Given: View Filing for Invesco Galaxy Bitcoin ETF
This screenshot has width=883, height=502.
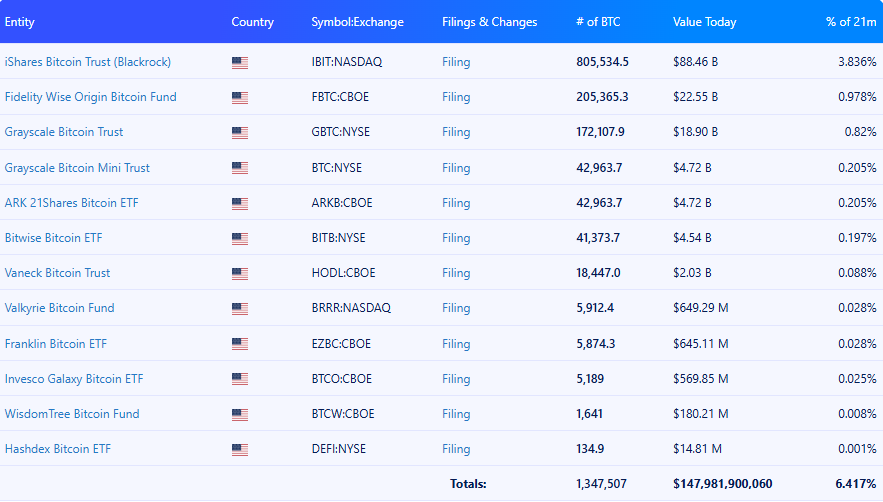Looking at the screenshot, I should (x=456, y=379).
